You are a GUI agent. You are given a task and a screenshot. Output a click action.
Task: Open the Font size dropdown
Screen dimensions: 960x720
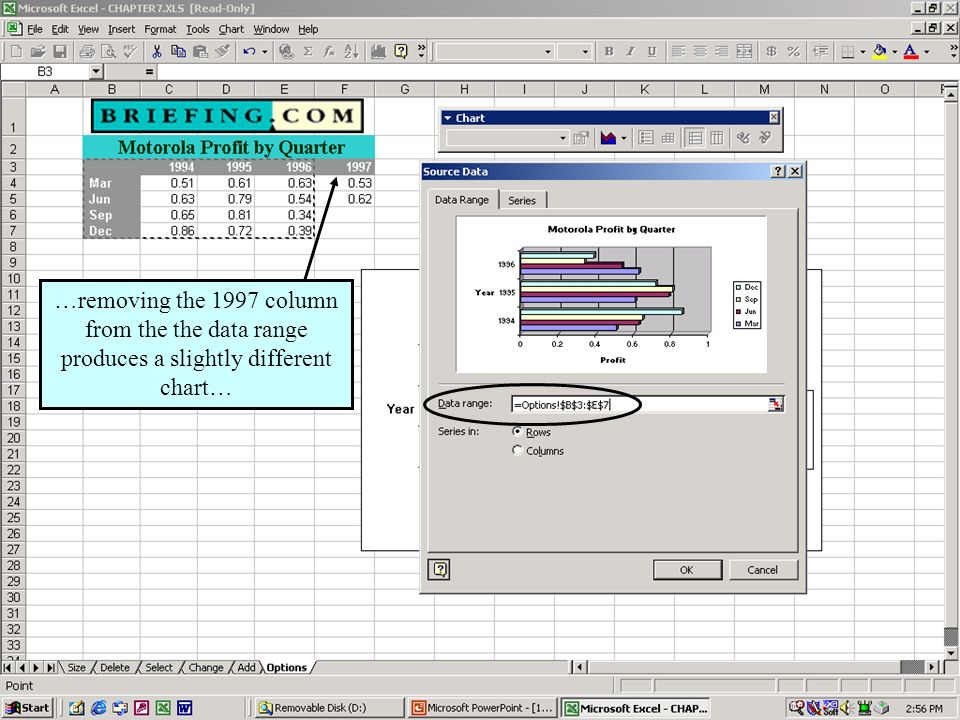click(x=585, y=52)
